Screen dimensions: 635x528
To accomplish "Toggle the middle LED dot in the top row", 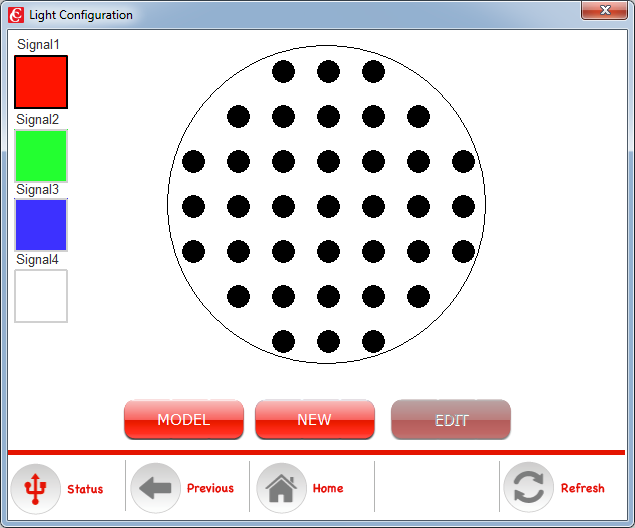I will click(328, 72).
